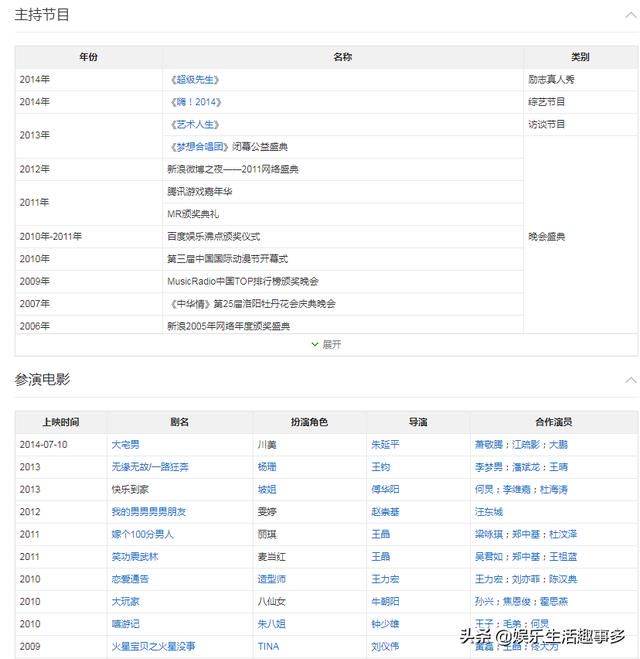Open director 王力宏 in the 导演 column
The image size is (640, 659).
point(385,579)
